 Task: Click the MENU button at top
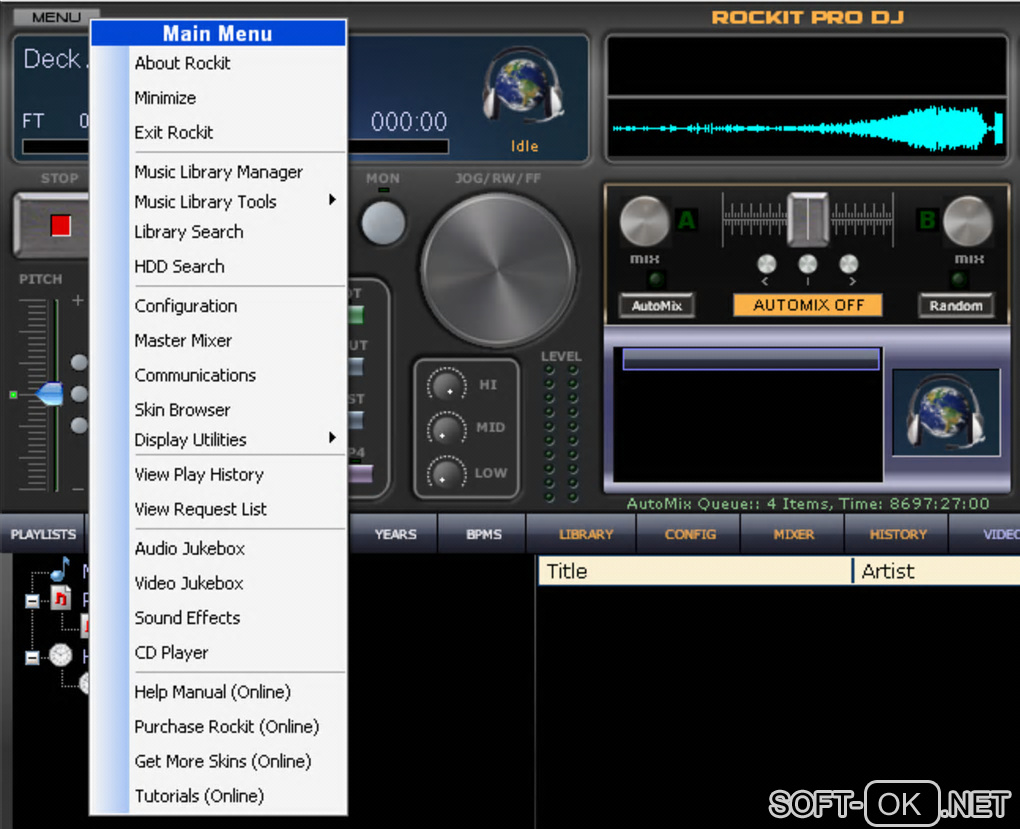pos(56,17)
